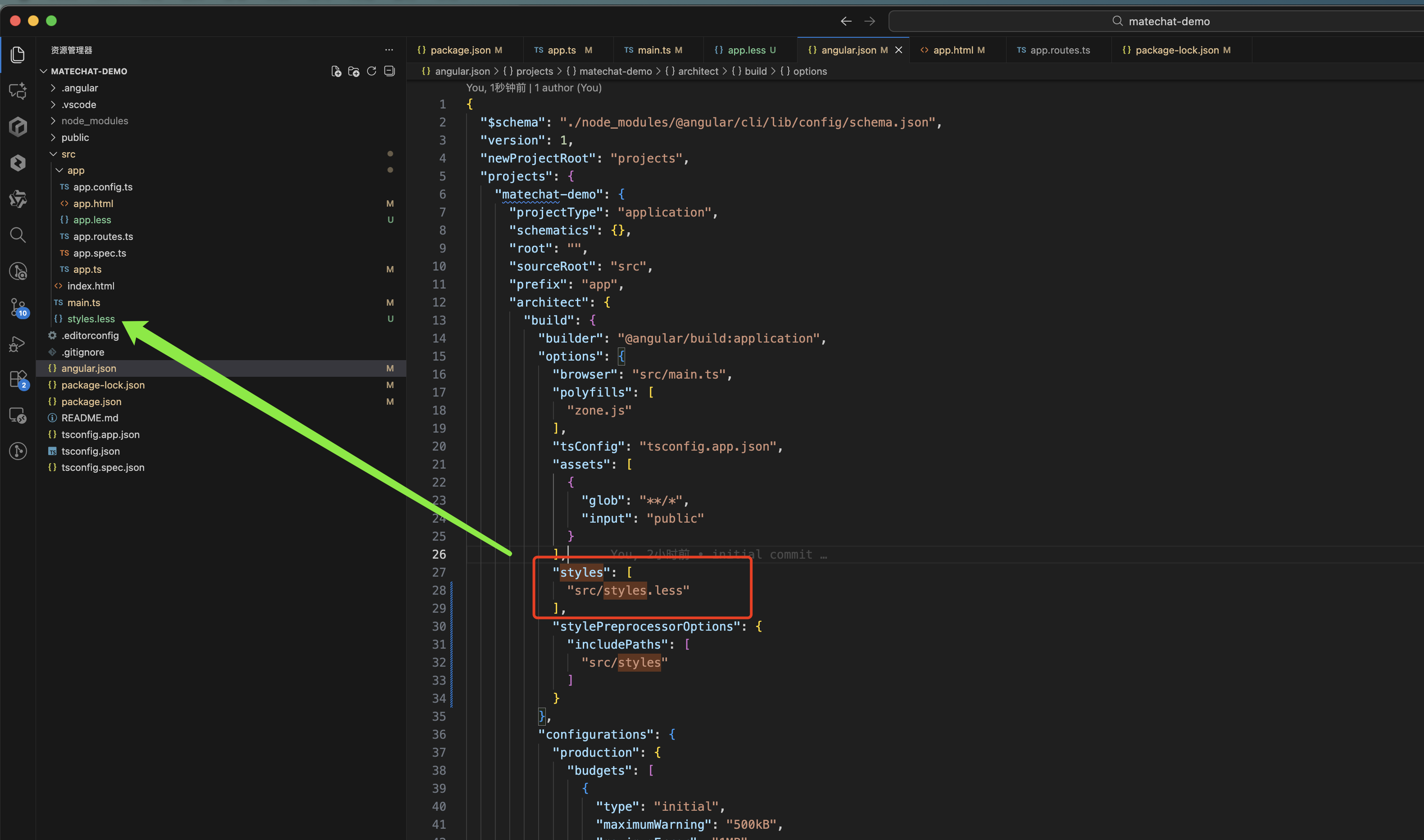Open the Run and Debug view

[18, 343]
